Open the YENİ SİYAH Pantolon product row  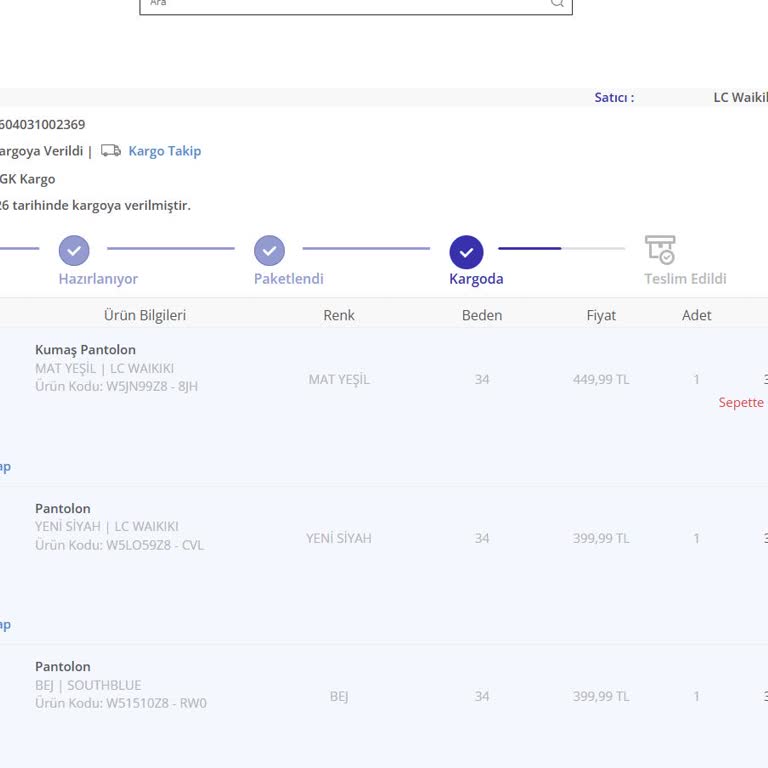coord(62,508)
